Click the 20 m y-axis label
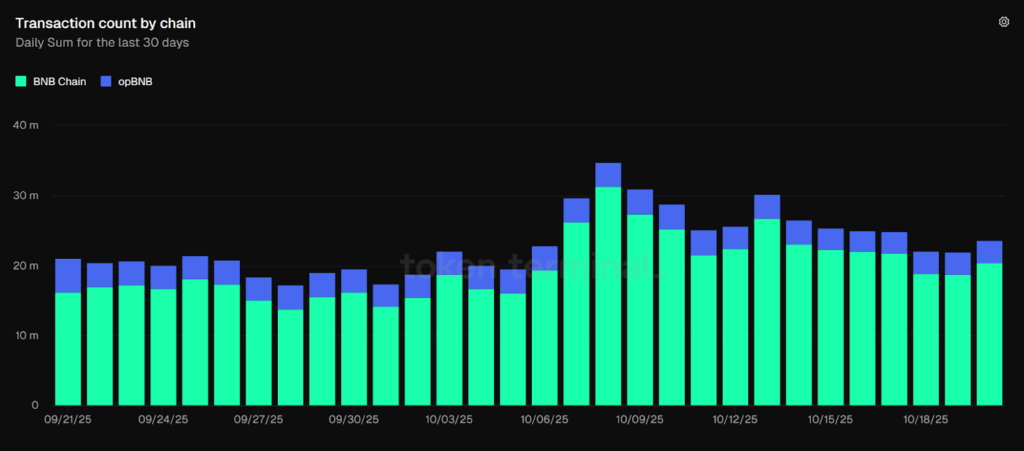 27,265
